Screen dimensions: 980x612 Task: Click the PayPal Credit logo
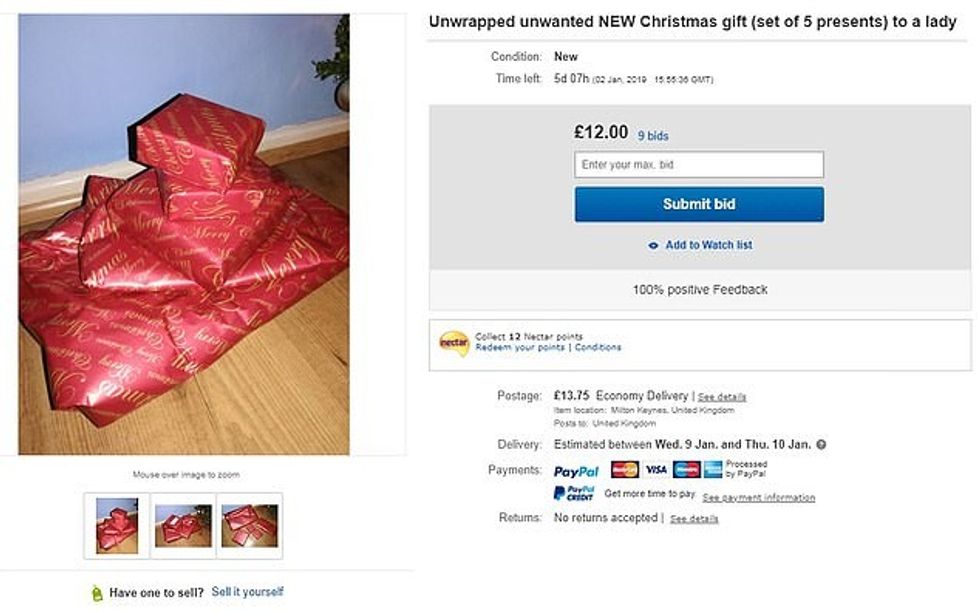(x=574, y=494)
